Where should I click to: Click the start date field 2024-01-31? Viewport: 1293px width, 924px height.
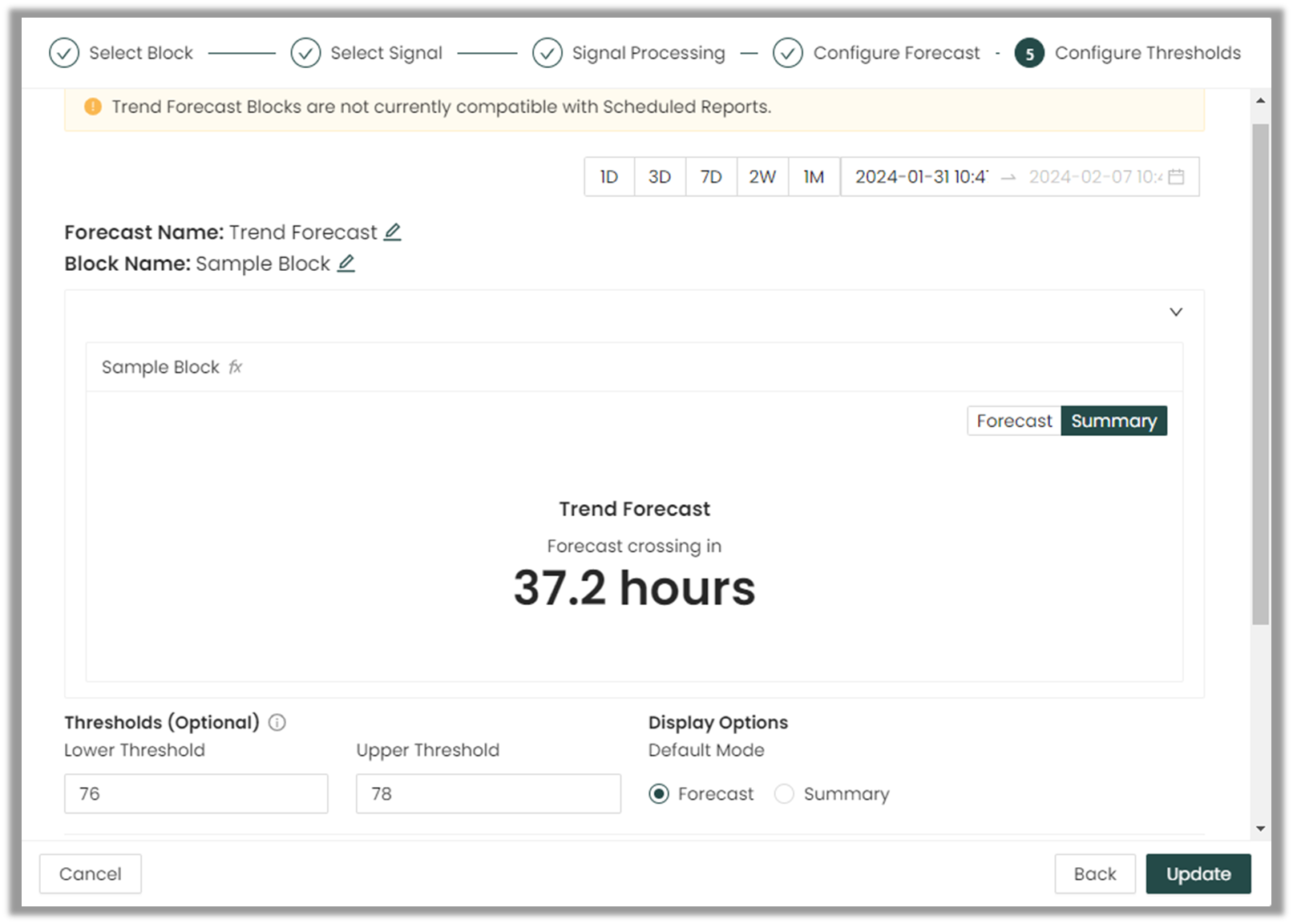921,177
